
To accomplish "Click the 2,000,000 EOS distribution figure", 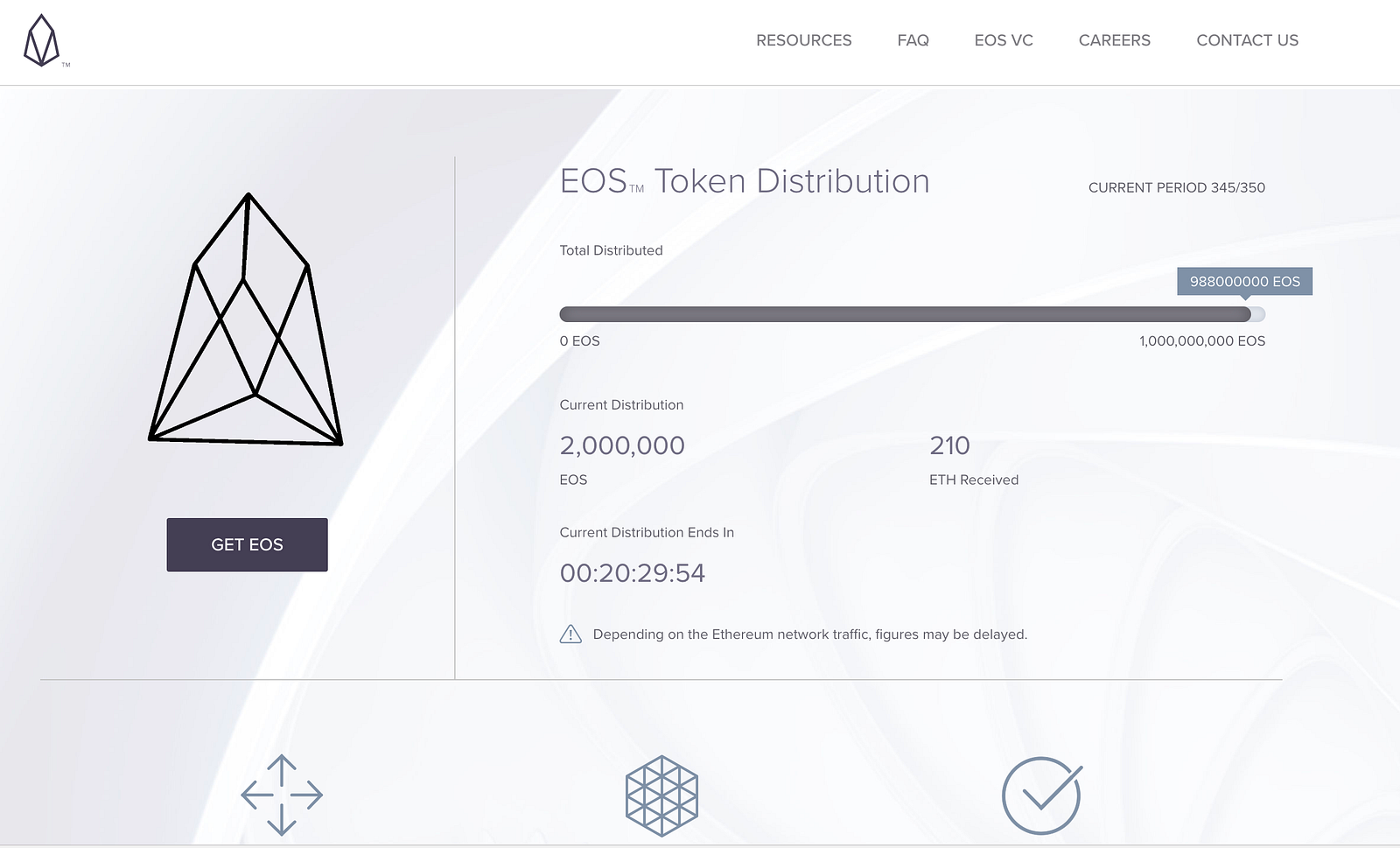I will tap(622, 445).
